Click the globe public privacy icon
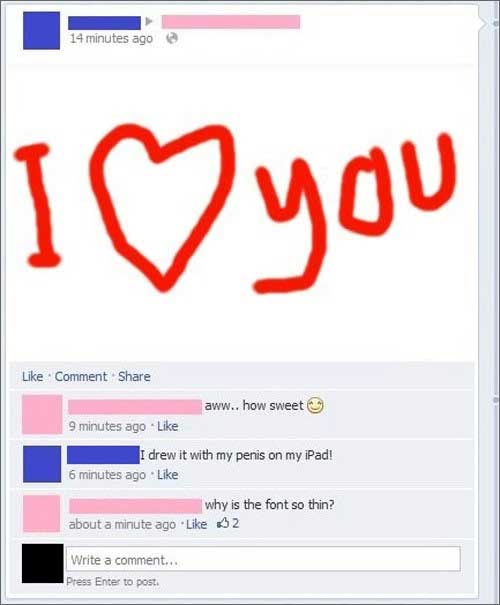This screenshot has width=500, height=605. point(172,38)
